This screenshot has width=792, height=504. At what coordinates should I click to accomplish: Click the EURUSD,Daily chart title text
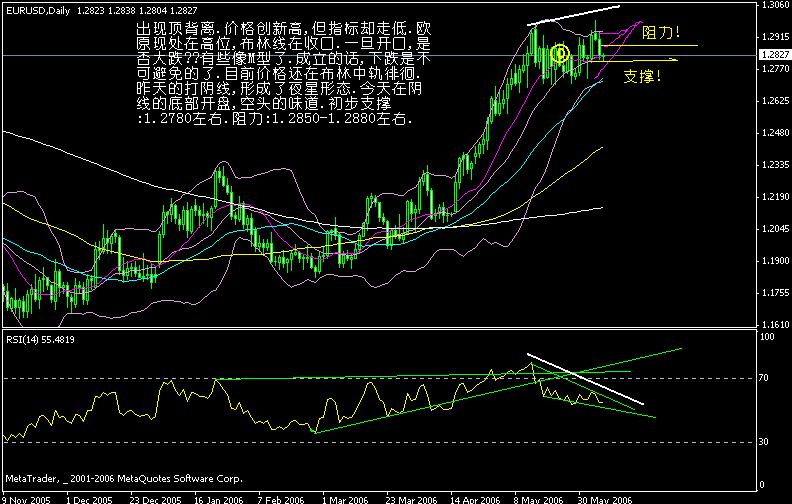pos(38,10)
